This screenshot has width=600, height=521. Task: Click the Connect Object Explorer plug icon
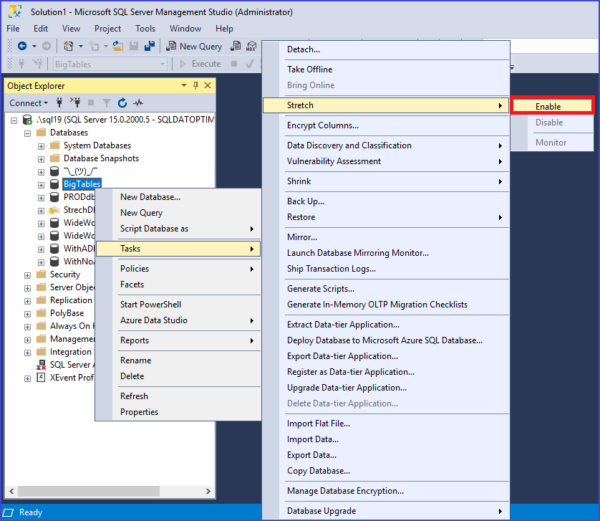59,103
